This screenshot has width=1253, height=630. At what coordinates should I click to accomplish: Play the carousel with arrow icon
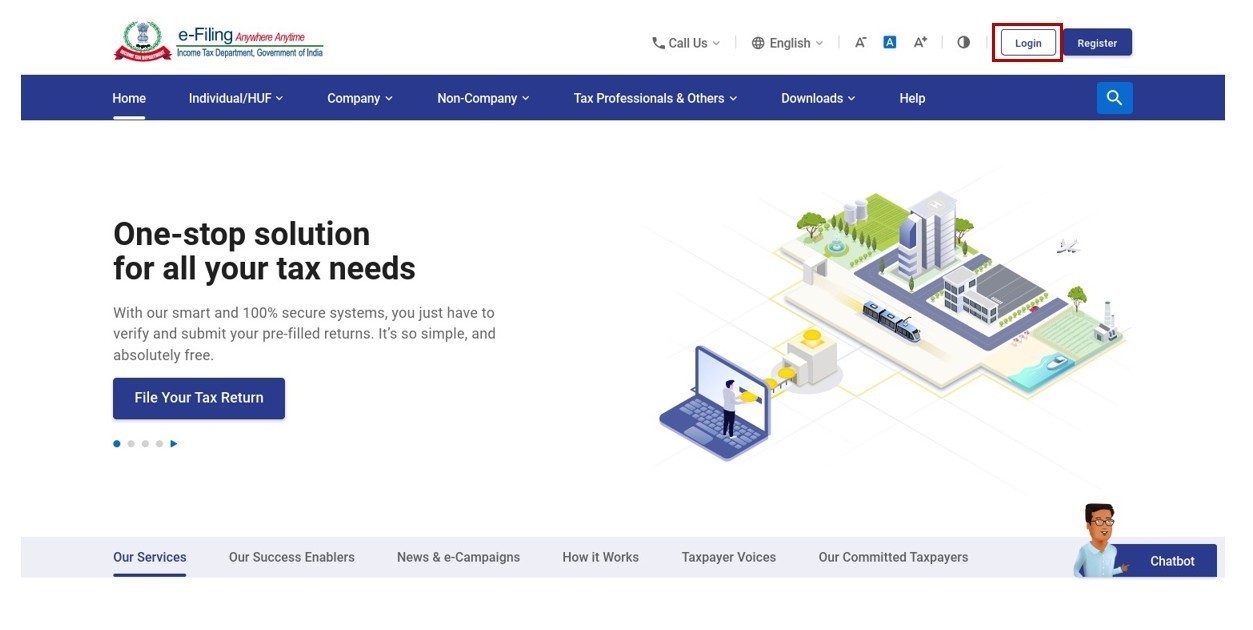click(174, 443)
